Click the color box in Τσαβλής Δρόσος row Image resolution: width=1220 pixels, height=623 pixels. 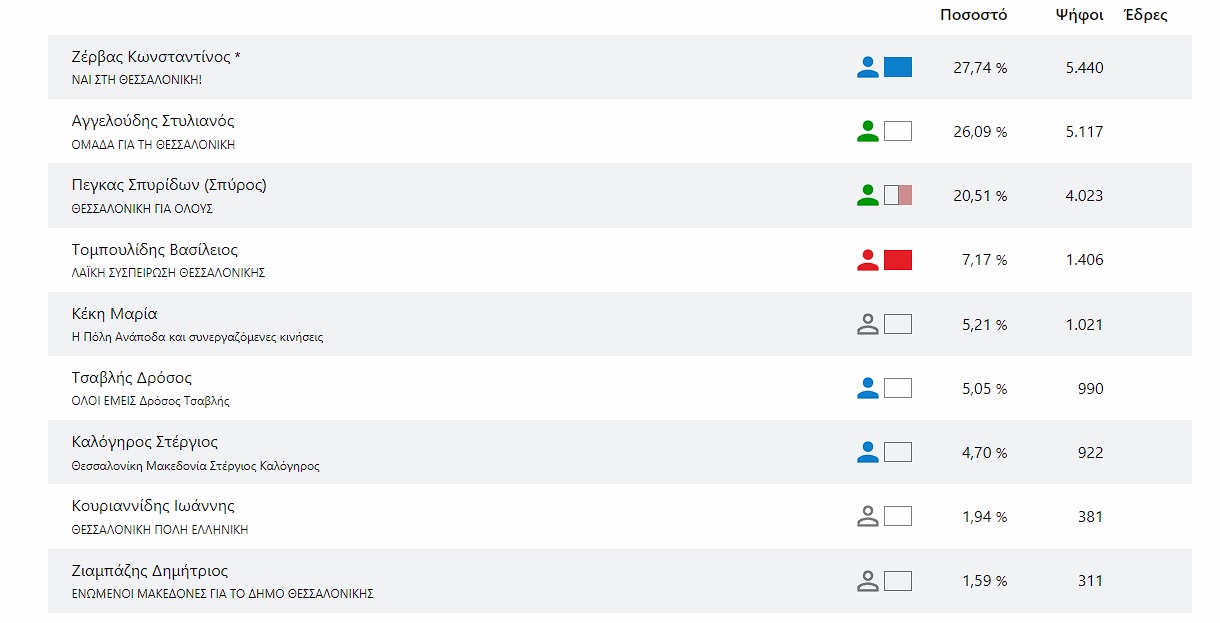tap(898, 388)
